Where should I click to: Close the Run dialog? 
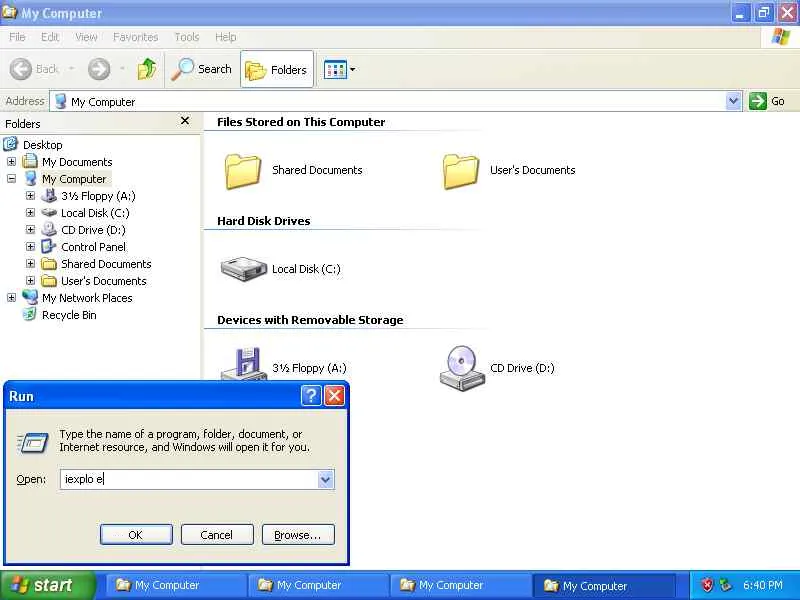pyautogui.click(x=335, y=395)
